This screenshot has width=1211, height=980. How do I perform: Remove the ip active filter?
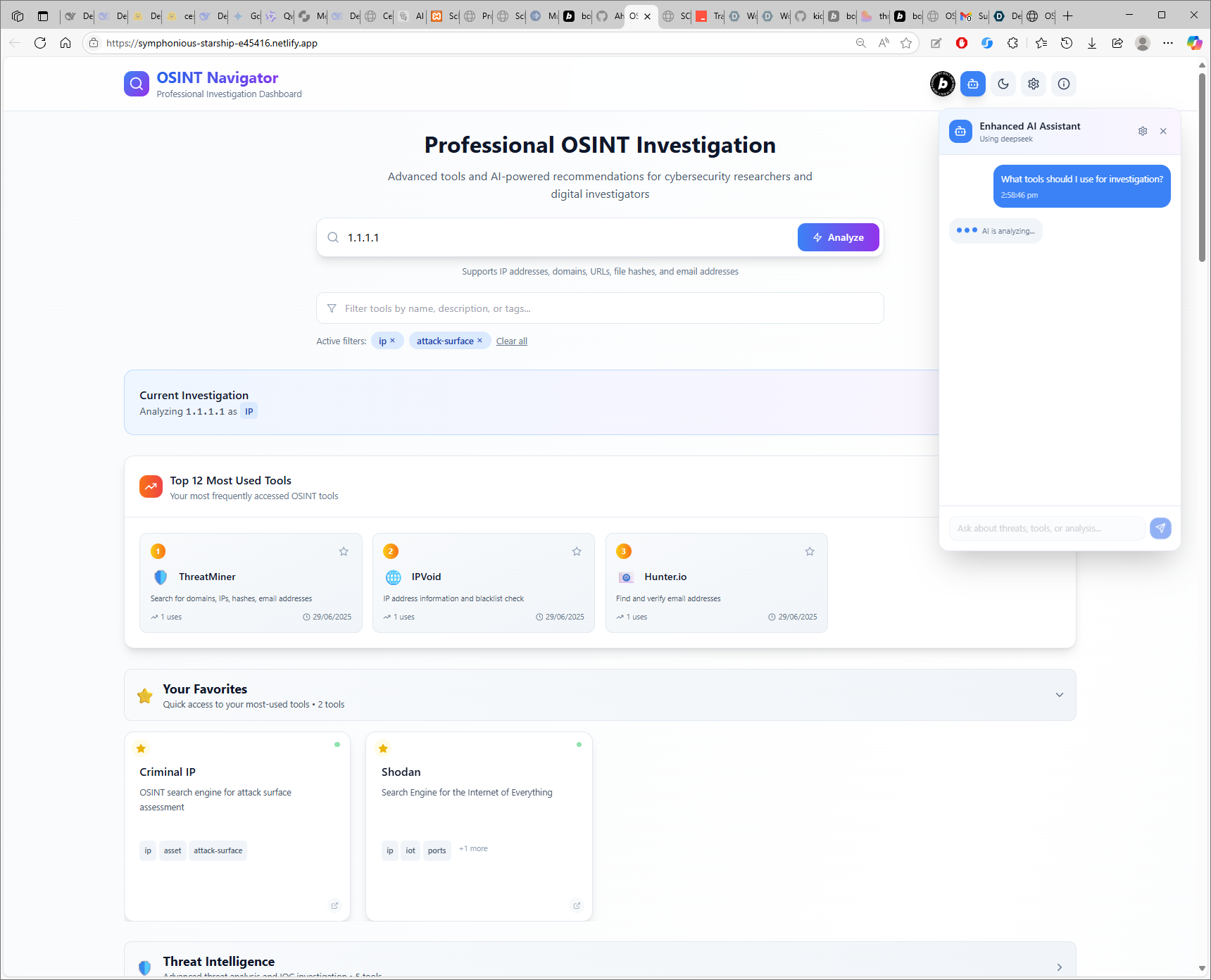tap(392, 340)
